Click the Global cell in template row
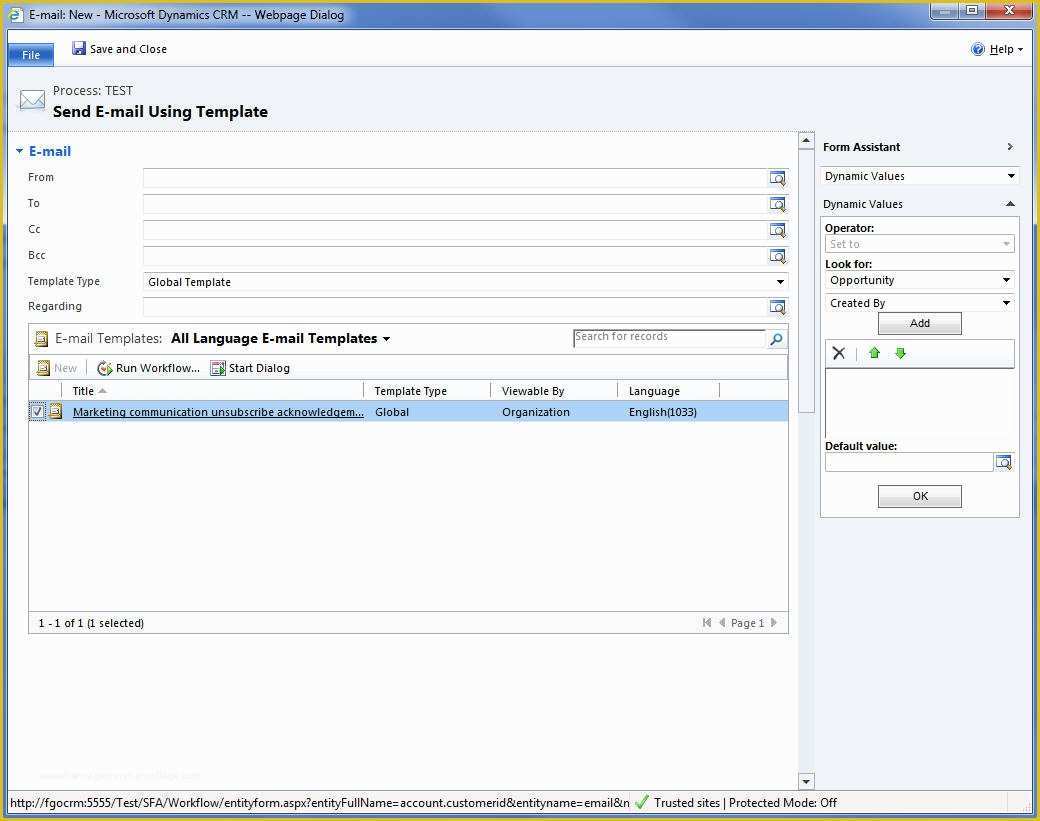 click(x=392, y=412)
